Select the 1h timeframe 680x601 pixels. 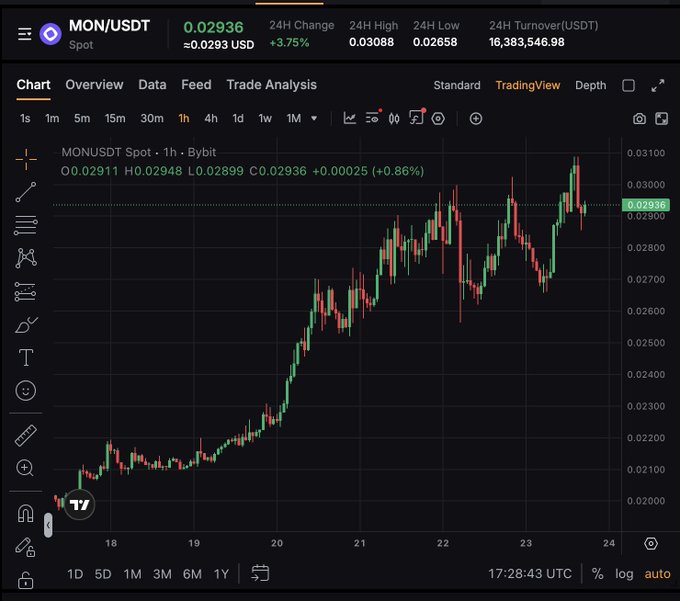(184, 118)
